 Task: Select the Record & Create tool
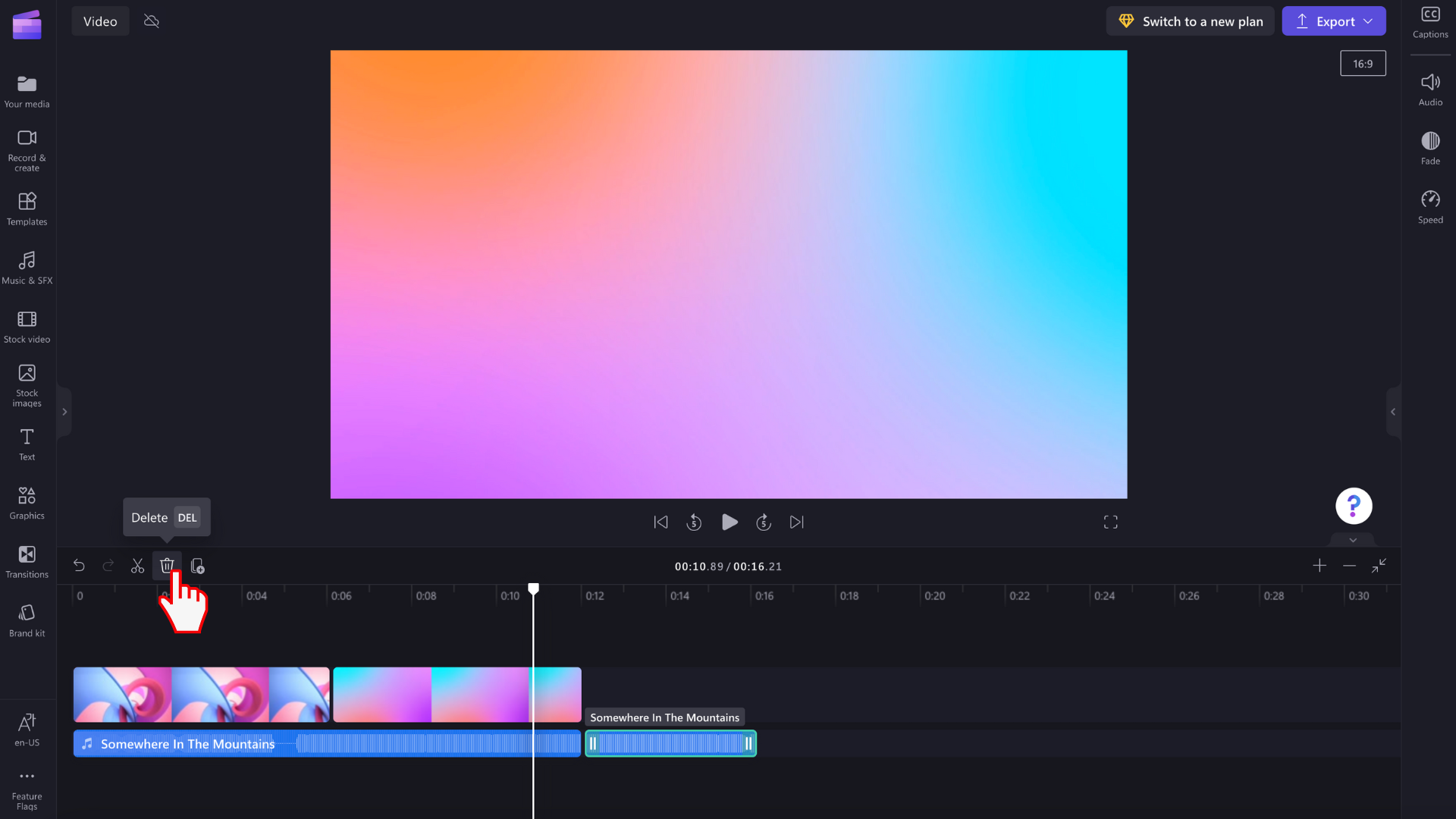[x=27, y=150]
